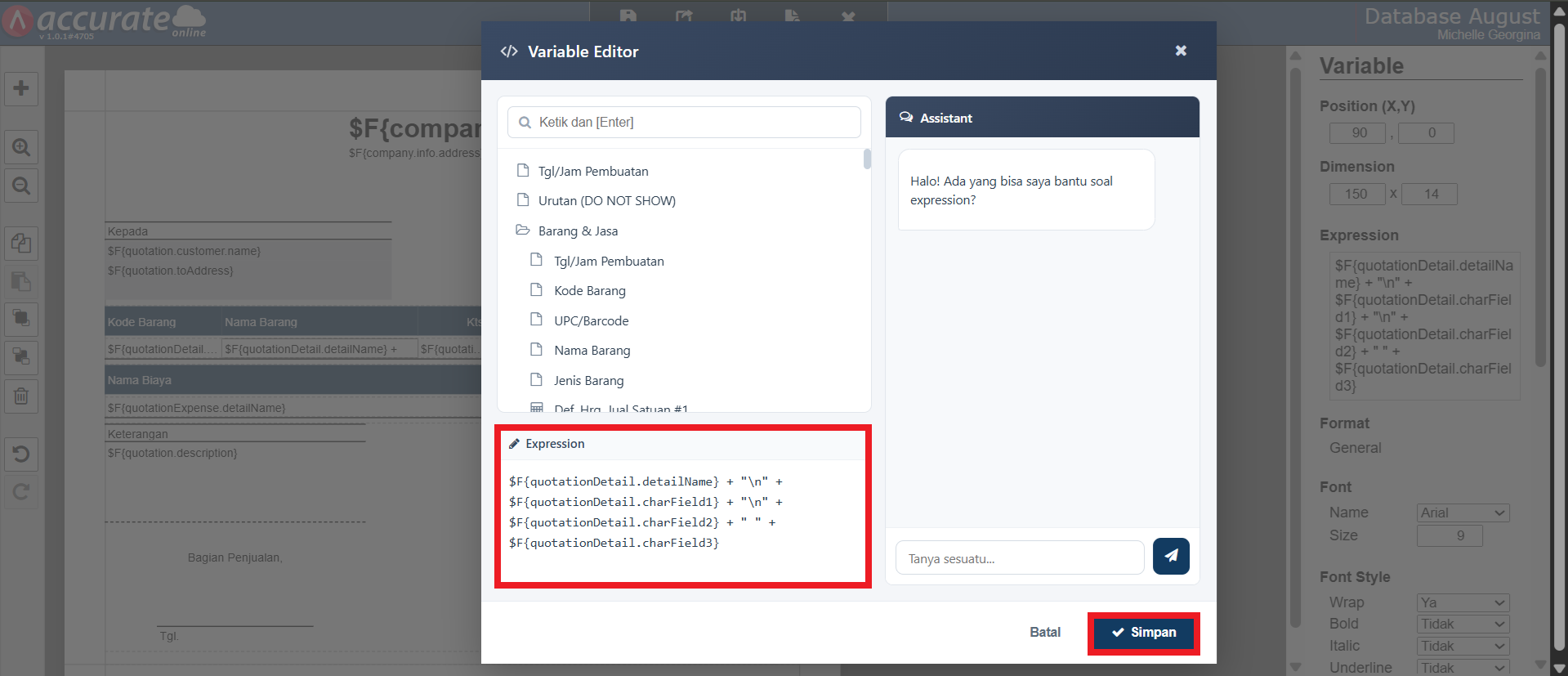
Task: Open the Wrap dropdown set to Ya
Action: pos(1463,602)
